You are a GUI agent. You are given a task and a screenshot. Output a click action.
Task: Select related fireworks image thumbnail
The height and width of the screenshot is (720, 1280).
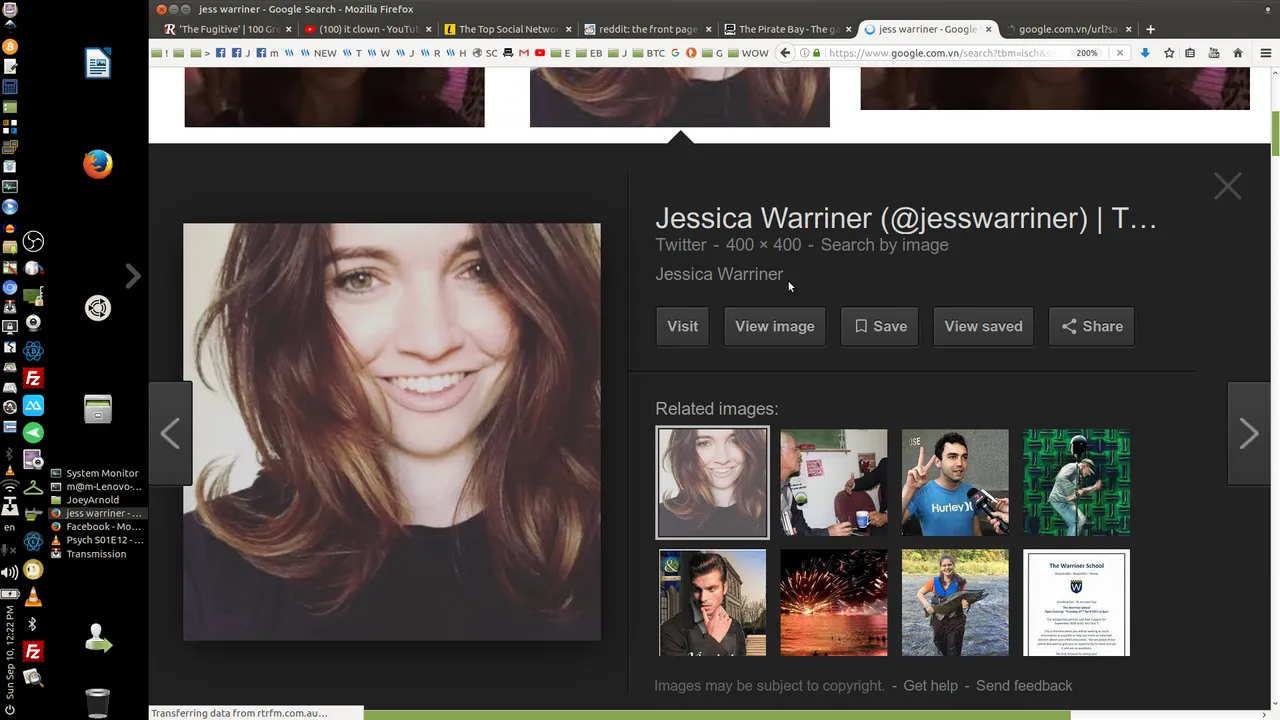coord(834,602)
